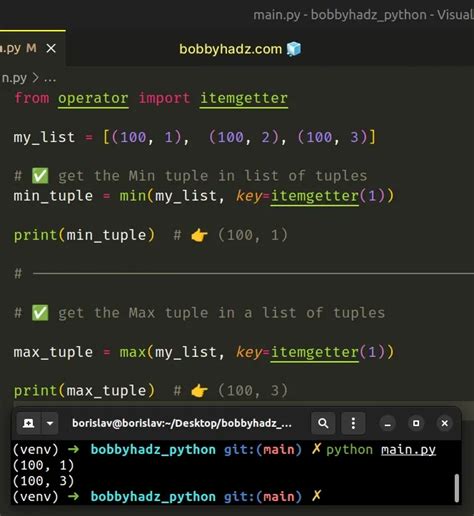Click max_tuple in the assignment line
This screenshot has height=516, width=474.
[x=53, y=353]
